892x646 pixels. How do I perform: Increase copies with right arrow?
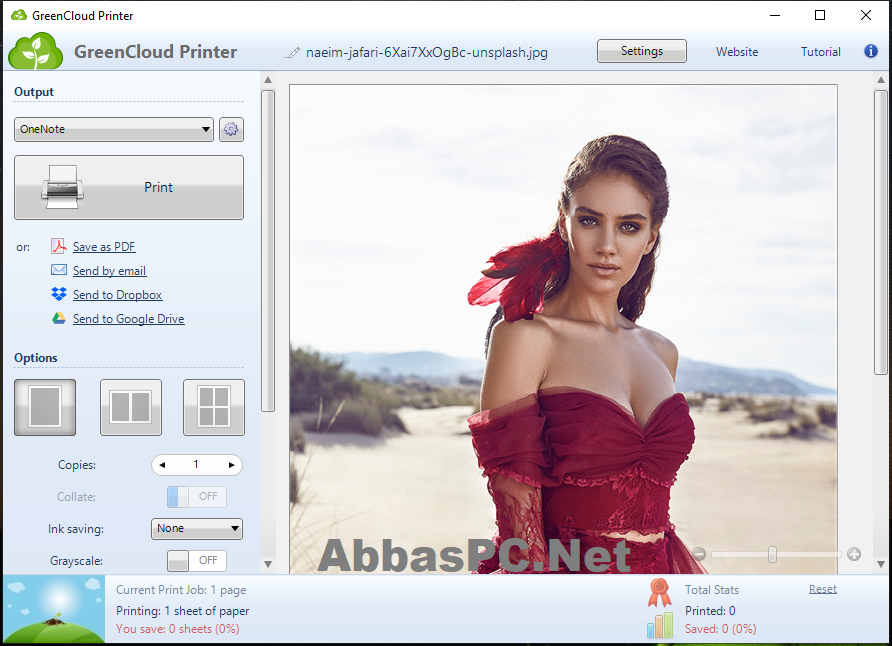pyautogui.click(x=232, y=465)
